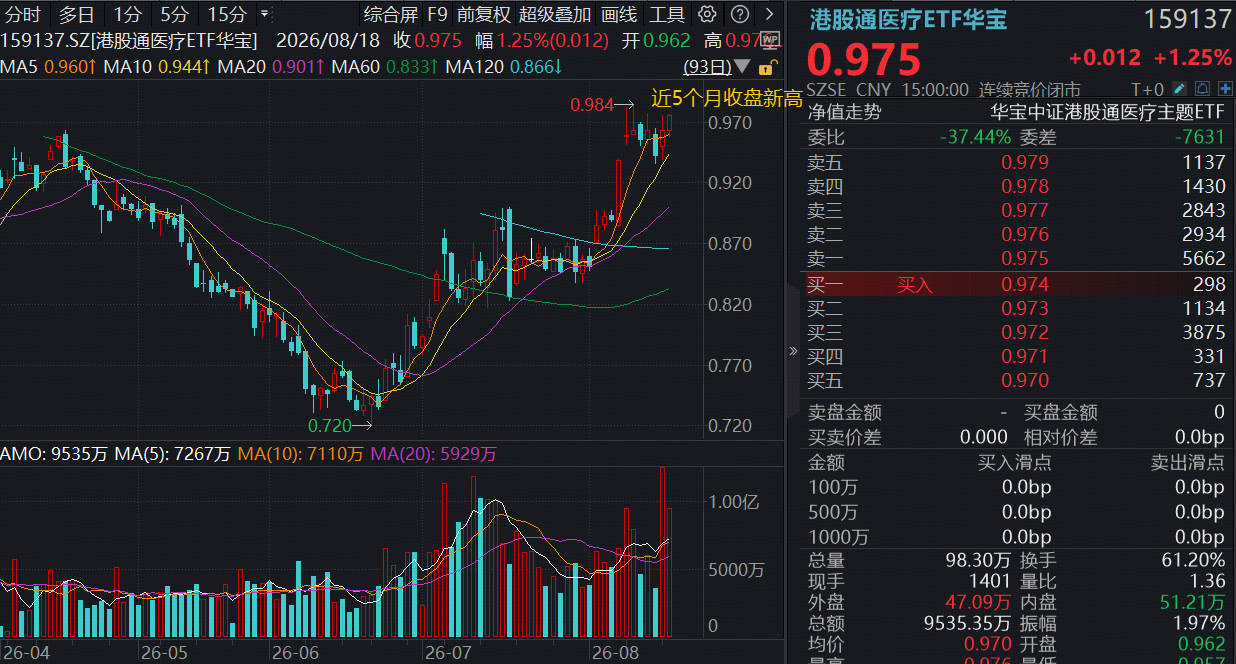
Task: Click MA20 0.901 indicator label
Action: tap(269, 67)
